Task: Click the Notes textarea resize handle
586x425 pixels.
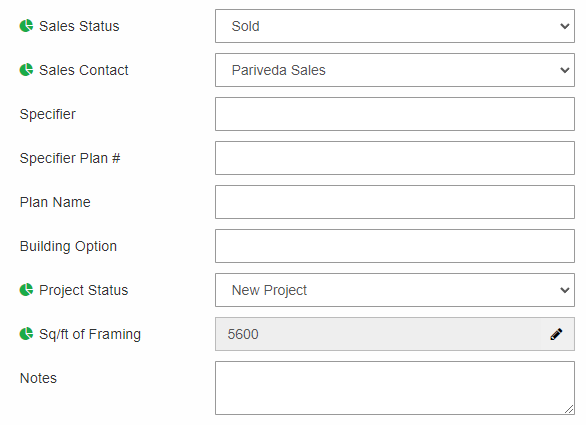Action: coord(569,409)
